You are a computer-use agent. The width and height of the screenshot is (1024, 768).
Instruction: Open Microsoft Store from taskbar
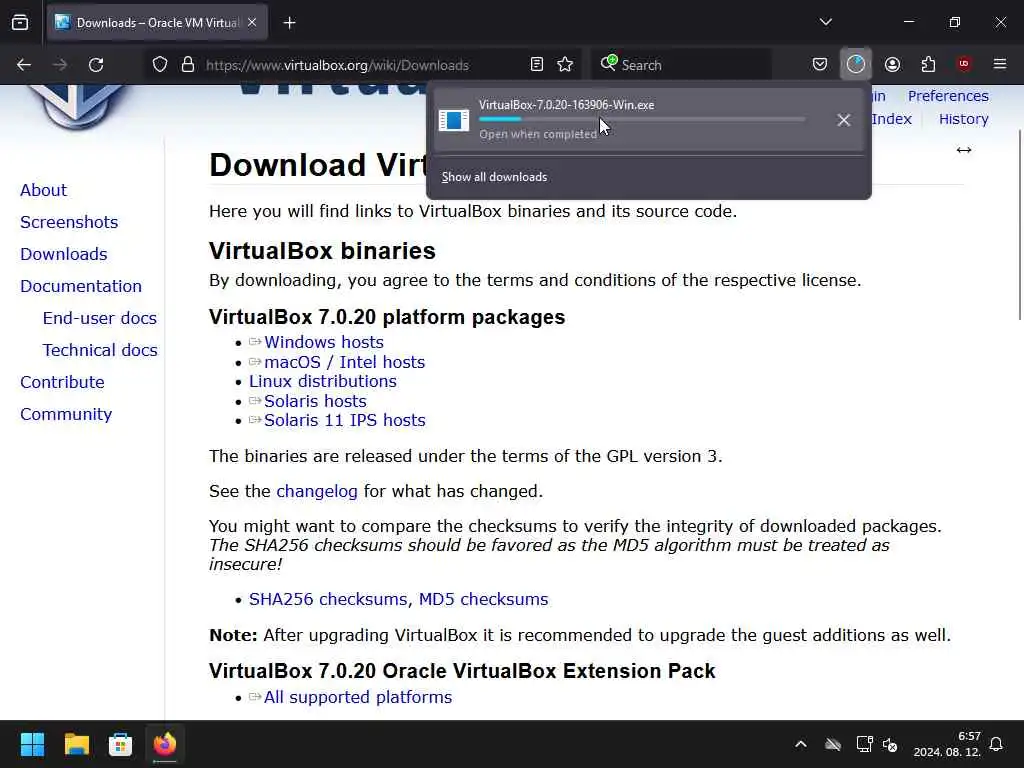pyautogui.click(x=120, y=744)
